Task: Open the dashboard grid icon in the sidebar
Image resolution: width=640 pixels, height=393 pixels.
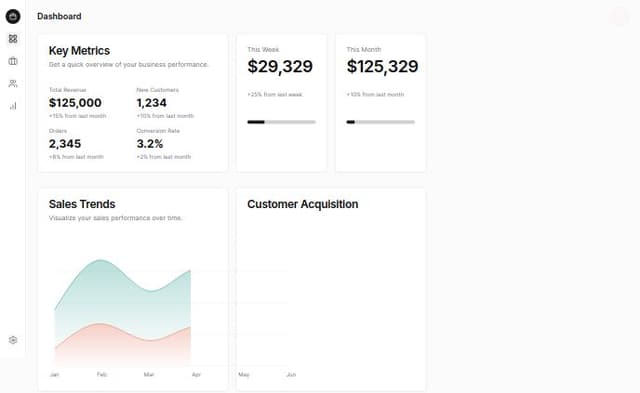Action: [13, 39]
